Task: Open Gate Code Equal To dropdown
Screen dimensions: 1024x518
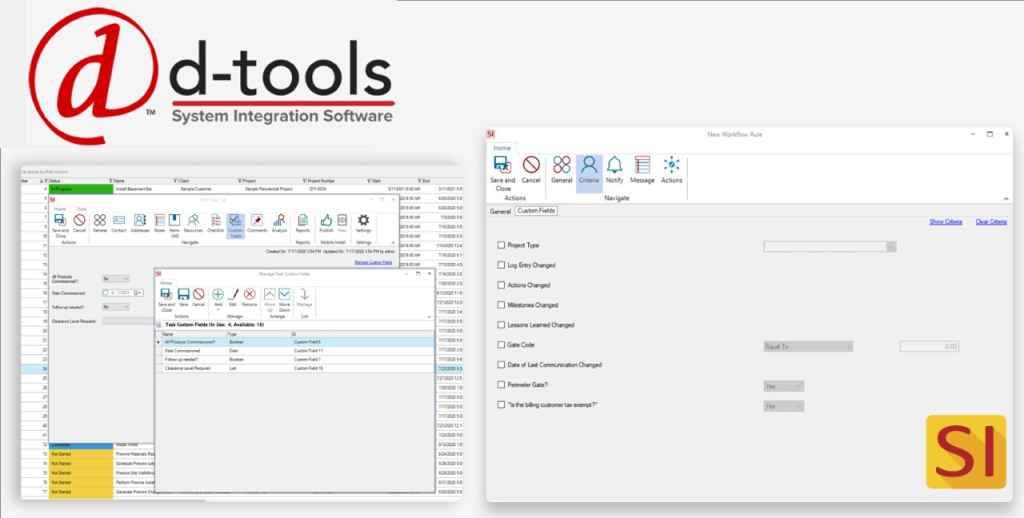Action: (808, 346)
